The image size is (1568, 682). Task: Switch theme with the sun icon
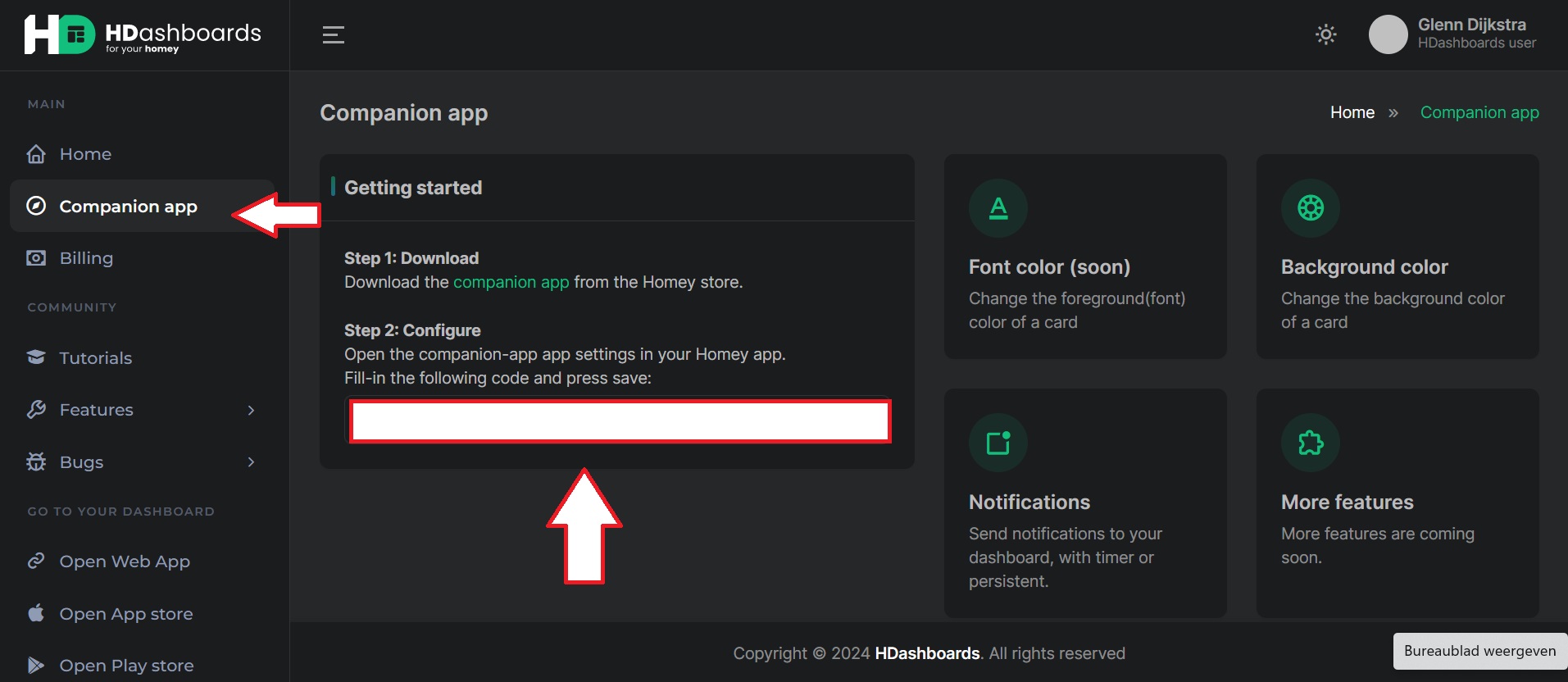[1325, 34]
